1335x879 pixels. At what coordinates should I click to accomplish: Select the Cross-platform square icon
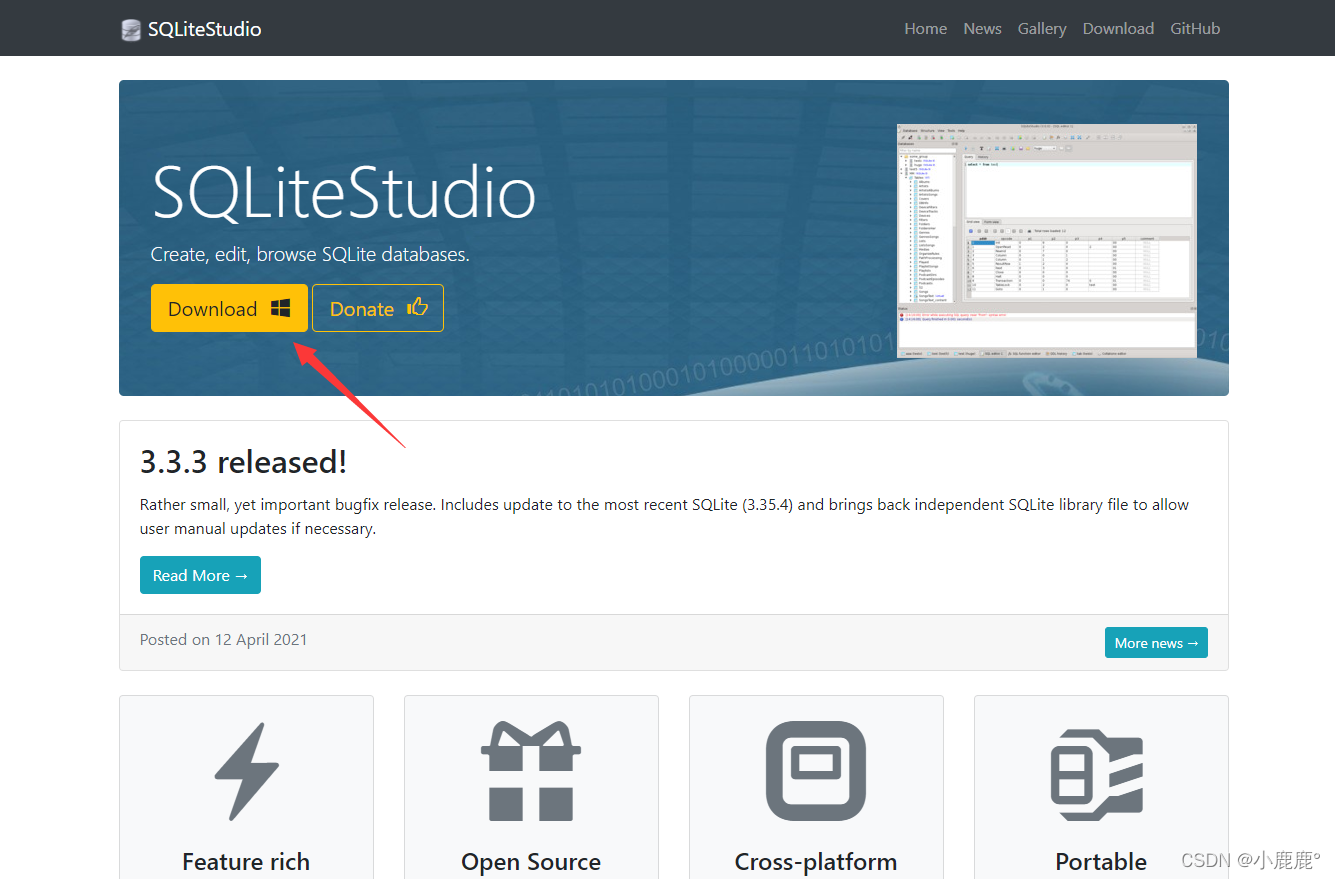(816, 770)
